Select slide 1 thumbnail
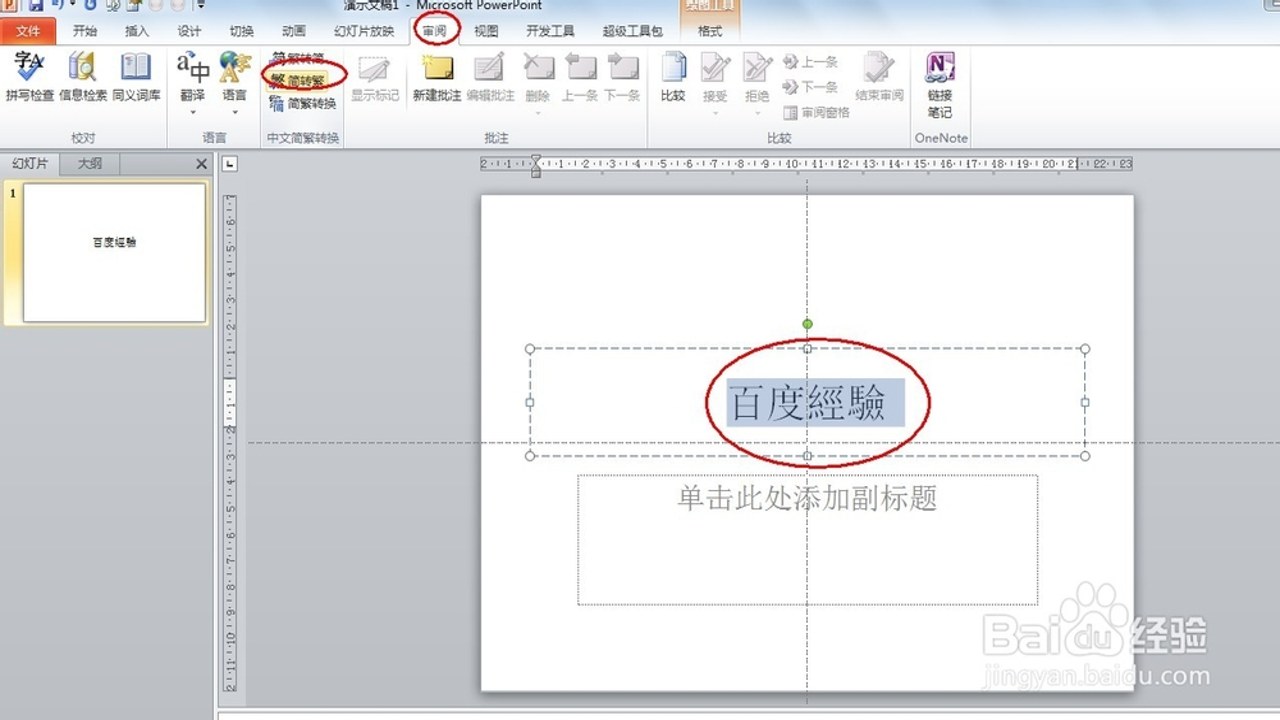 (114, 253)
